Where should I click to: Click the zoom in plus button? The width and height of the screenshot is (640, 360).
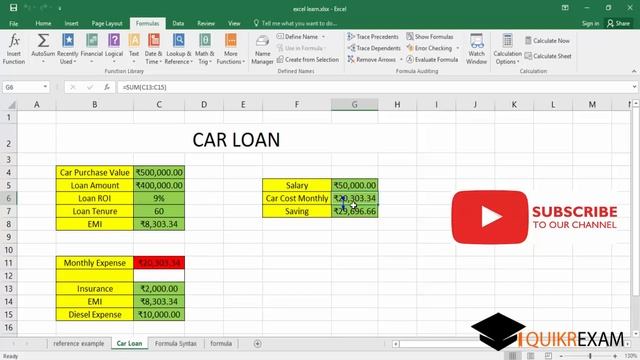(615, 356)
